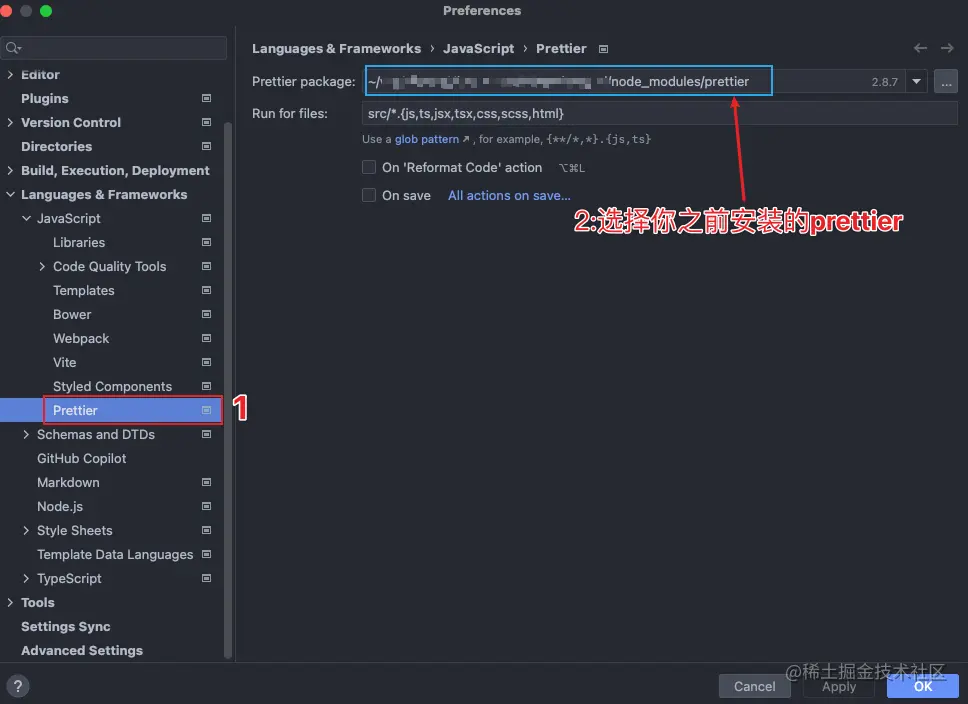This screenshot has width=968, height=704.
Task: Go back with the left arrow icon
Action: [x=920, y=48]
